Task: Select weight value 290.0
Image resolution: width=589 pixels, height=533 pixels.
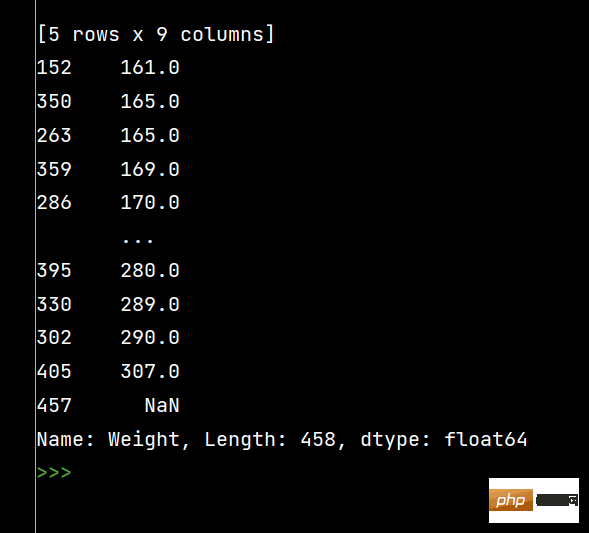Action: [x=150, y=338]
